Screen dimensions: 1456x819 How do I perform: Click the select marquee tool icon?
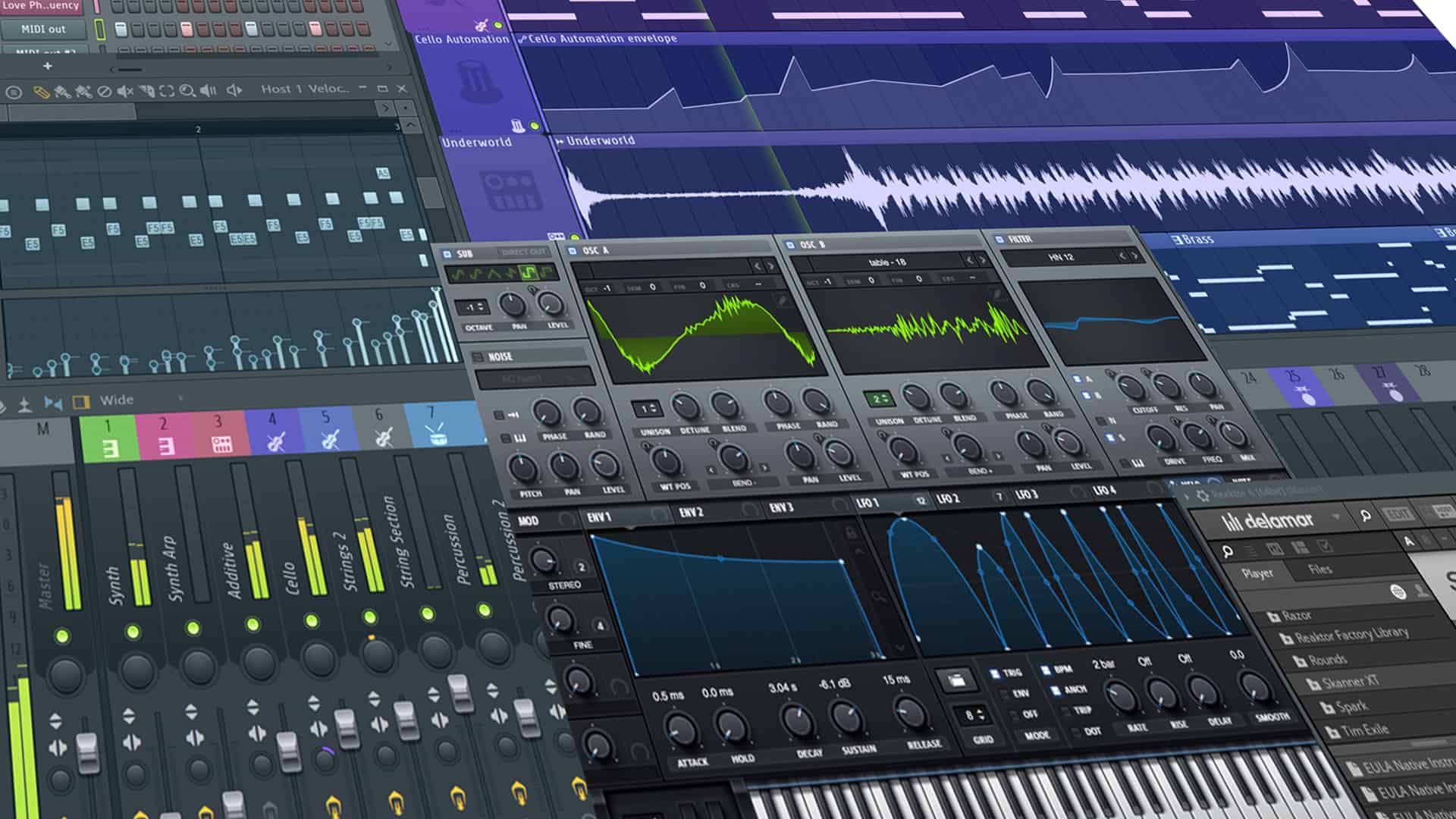coord(167,91)
